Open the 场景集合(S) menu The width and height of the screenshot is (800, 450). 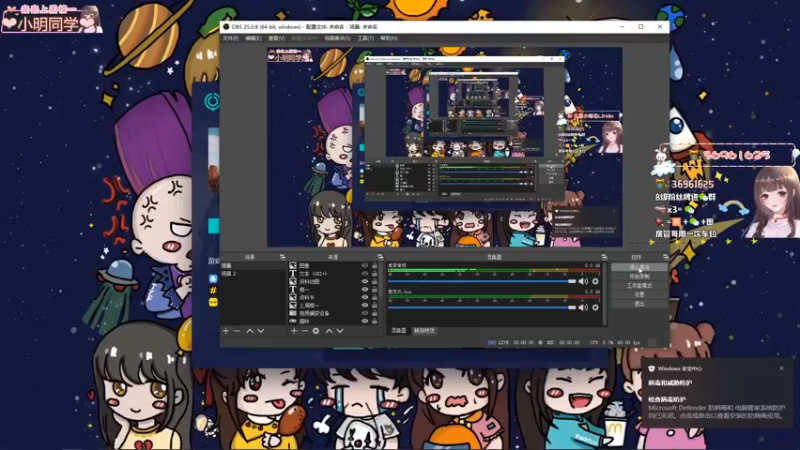click(337, 38)
